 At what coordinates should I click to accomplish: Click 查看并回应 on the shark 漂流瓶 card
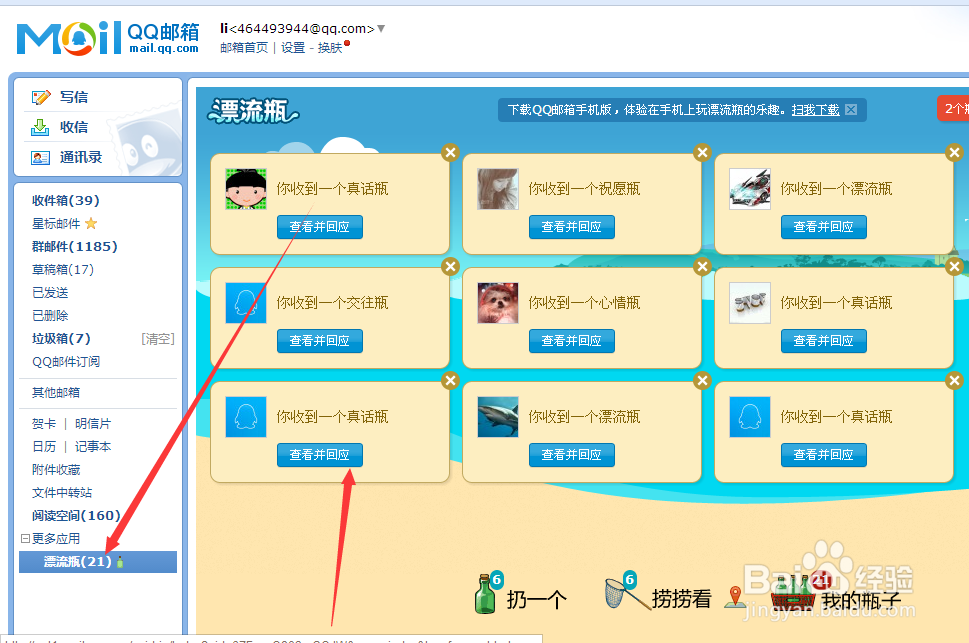point(572,455)
